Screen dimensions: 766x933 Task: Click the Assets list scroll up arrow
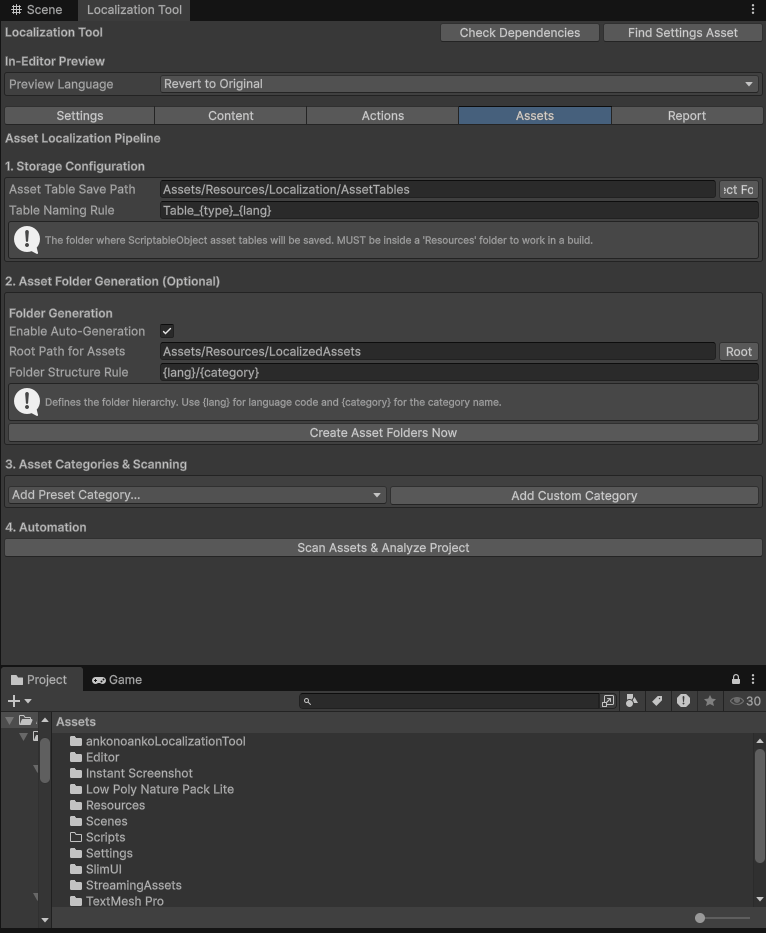[759, 741]
